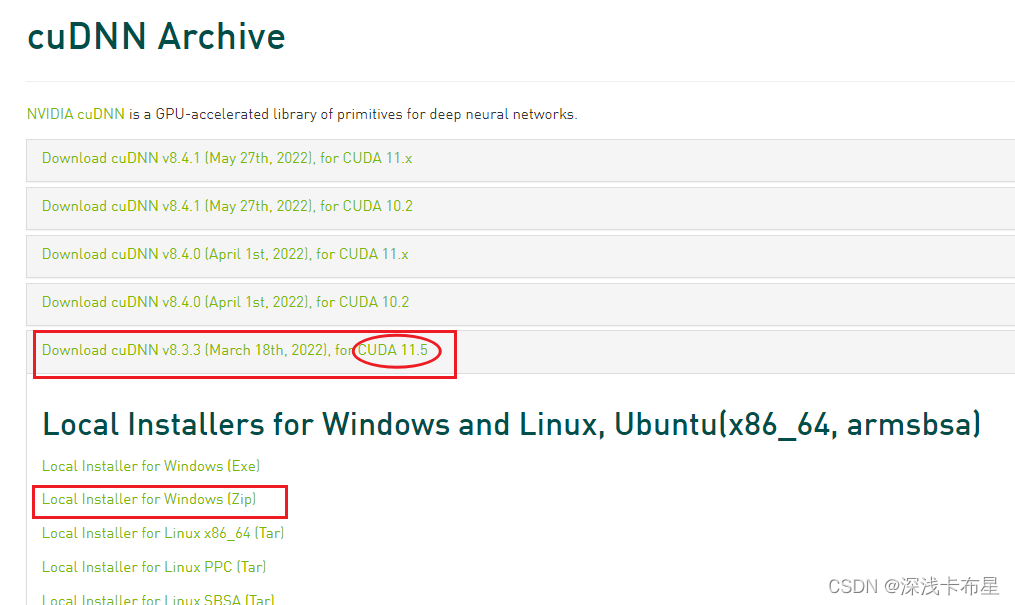The height and width of the screenshot is (605, 1015).
Task: Download Local Installer for Windows (Zip)
Action: coord(149,499)
